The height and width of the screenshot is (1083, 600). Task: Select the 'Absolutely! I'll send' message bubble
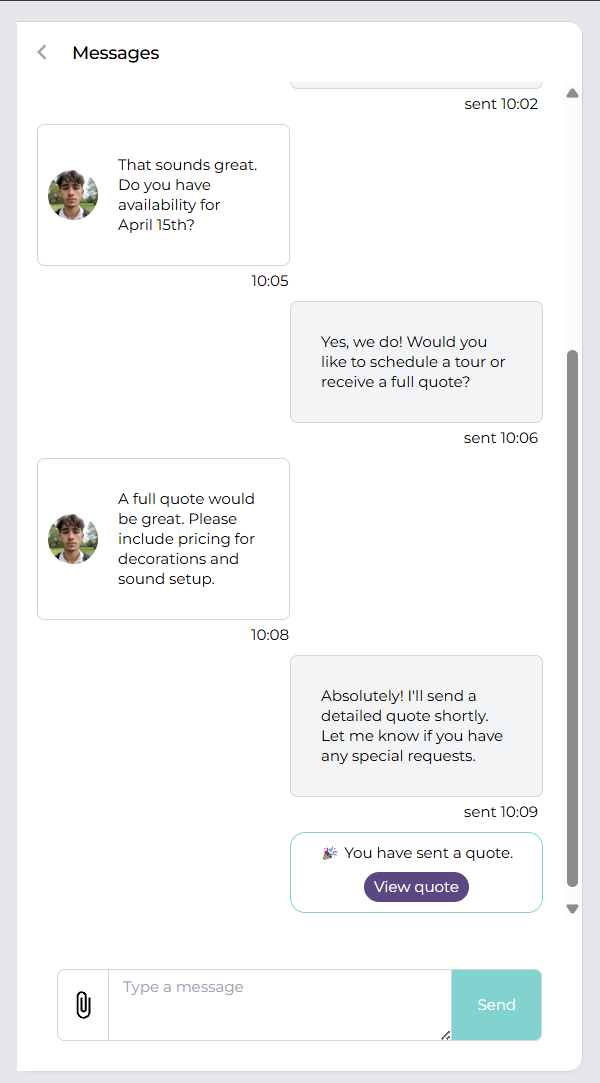[416, 726]
